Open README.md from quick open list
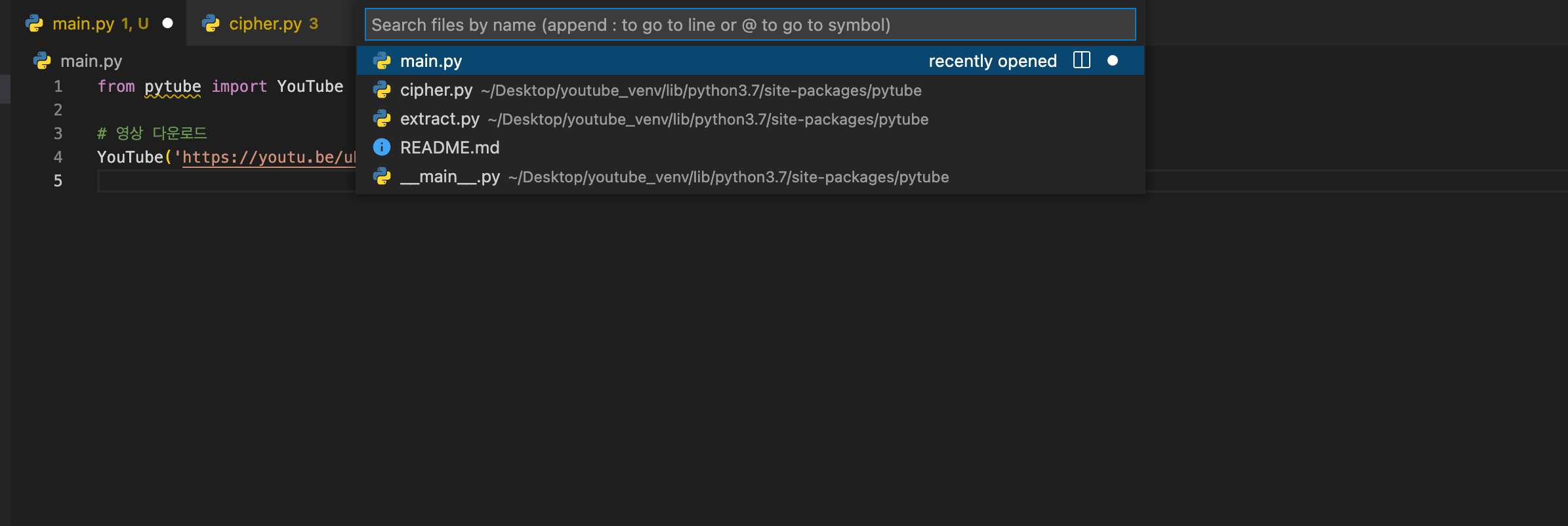 (x=750, y=148)
